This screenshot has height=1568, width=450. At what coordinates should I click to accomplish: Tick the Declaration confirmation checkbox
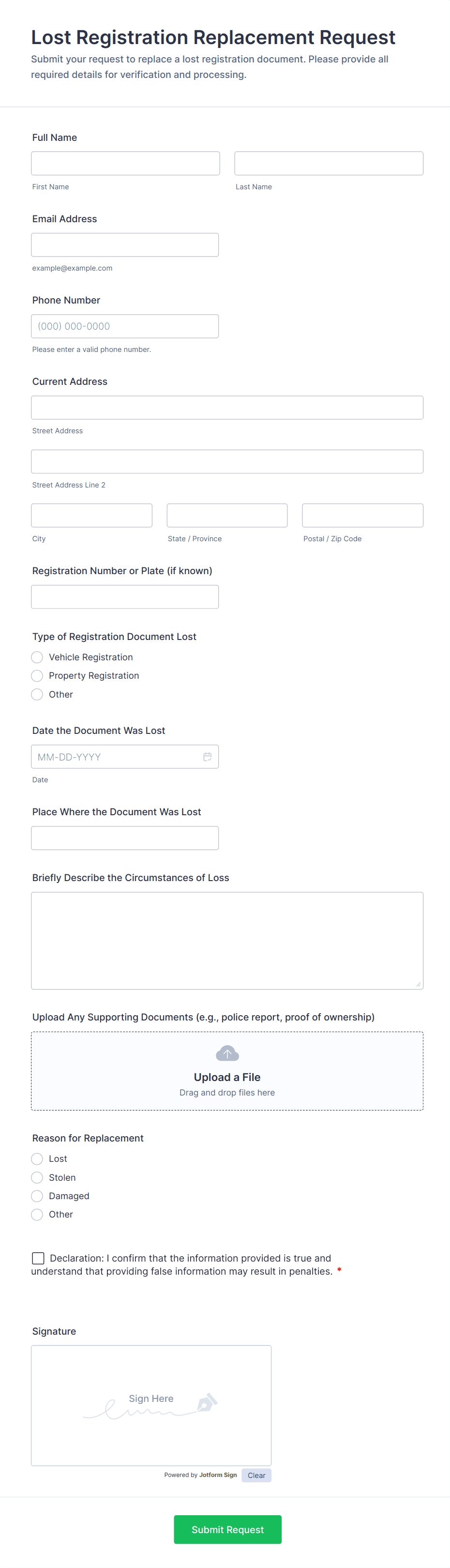pyautogui.click(x=38, y=1258)
